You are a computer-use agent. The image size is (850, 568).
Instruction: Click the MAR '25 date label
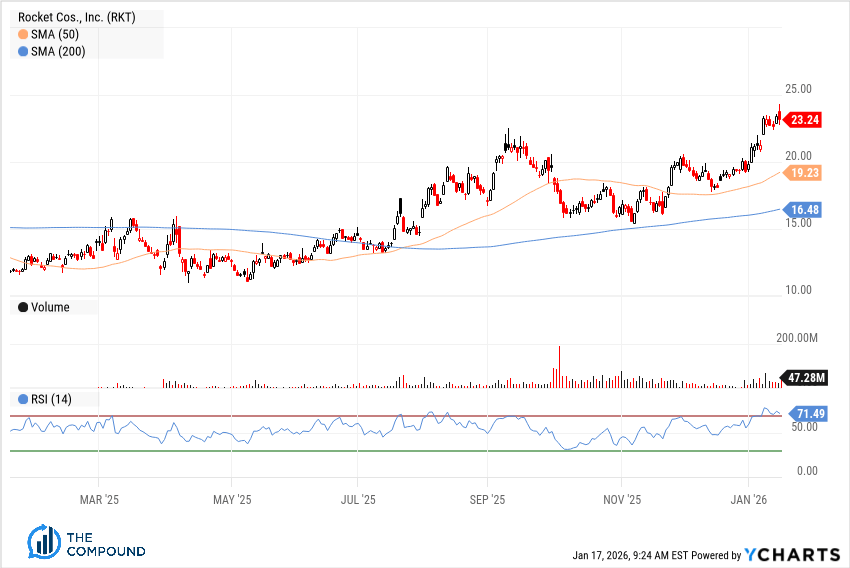coord(99,500)
